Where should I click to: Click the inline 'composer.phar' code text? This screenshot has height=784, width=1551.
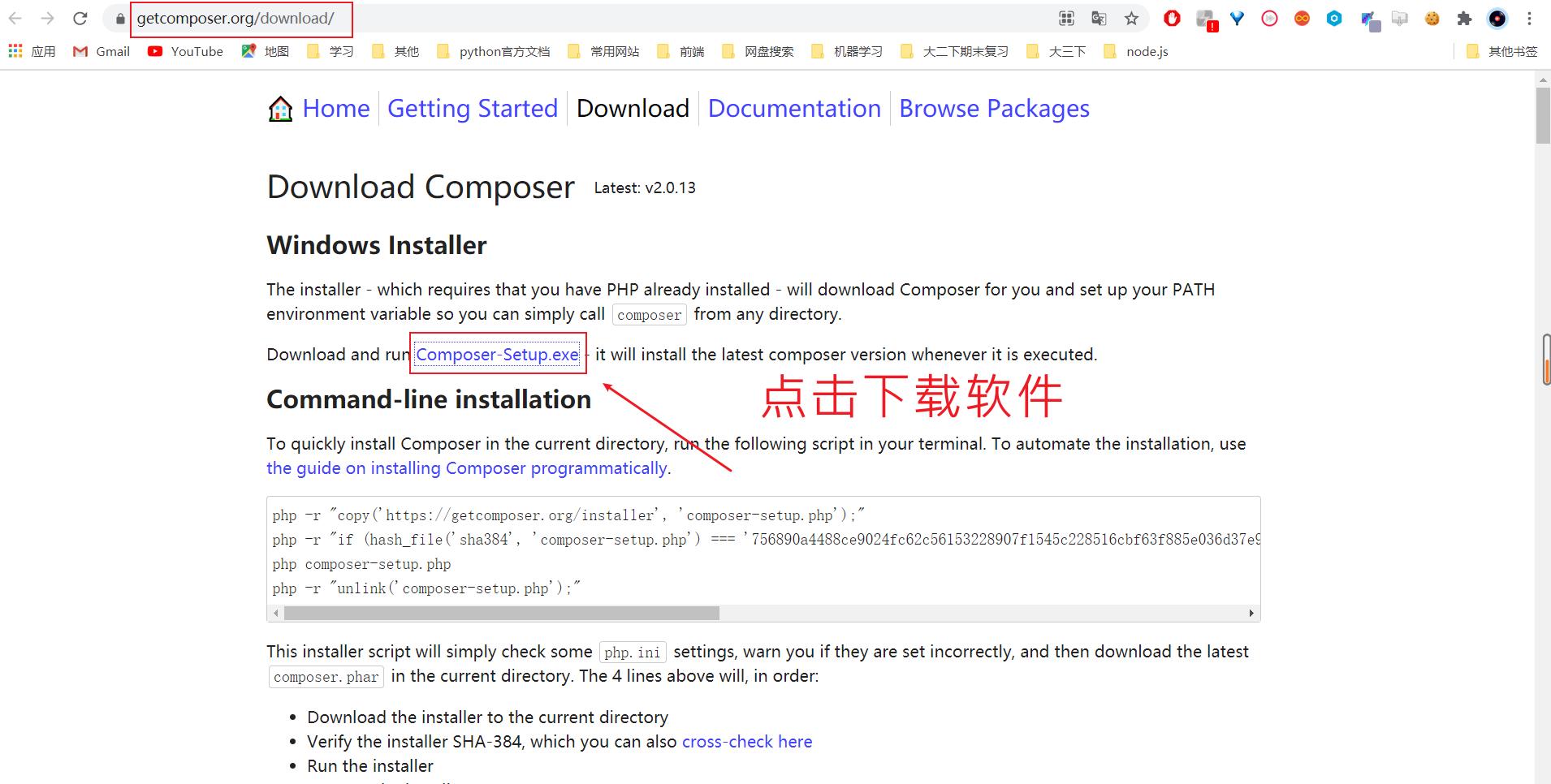[326, 677]
